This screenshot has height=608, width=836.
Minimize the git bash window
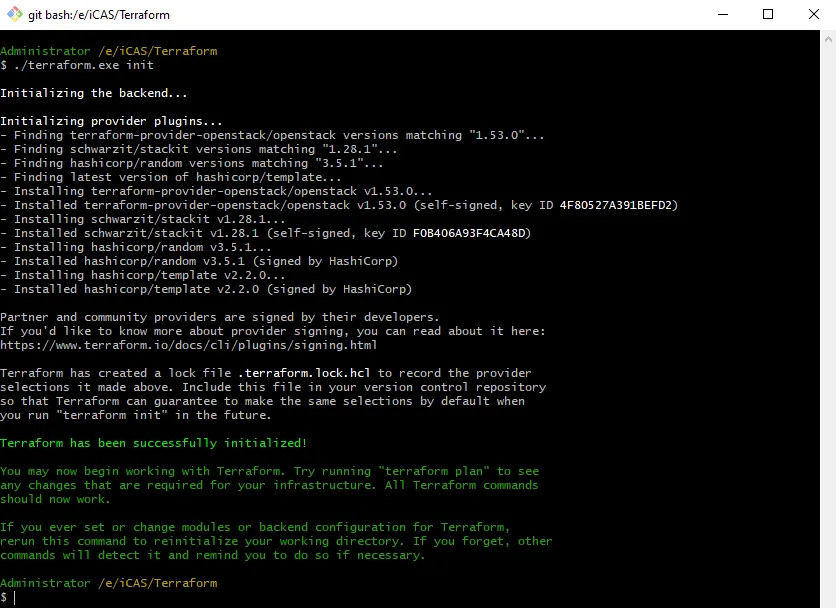tap(723, 14)
